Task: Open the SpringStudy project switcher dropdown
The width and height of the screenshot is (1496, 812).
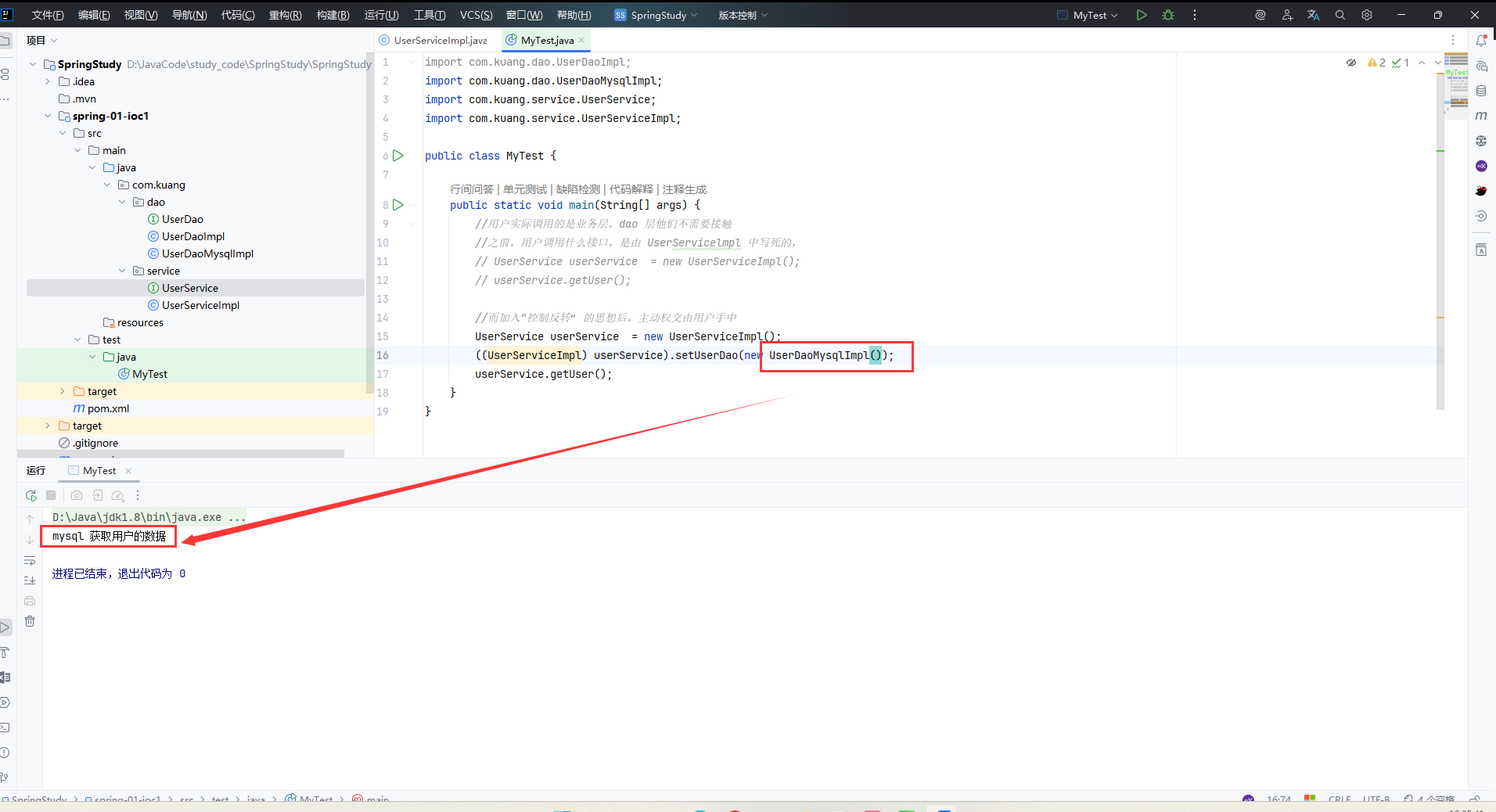Action: [656, 15]
